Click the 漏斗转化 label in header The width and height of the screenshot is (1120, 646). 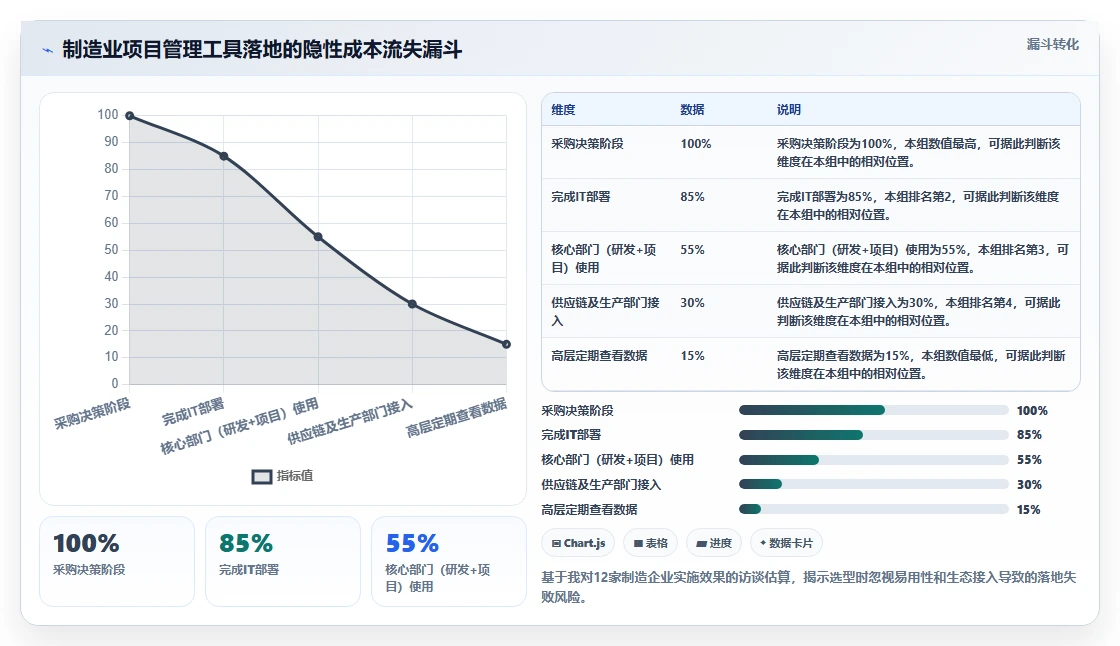tap(1052, 44)
